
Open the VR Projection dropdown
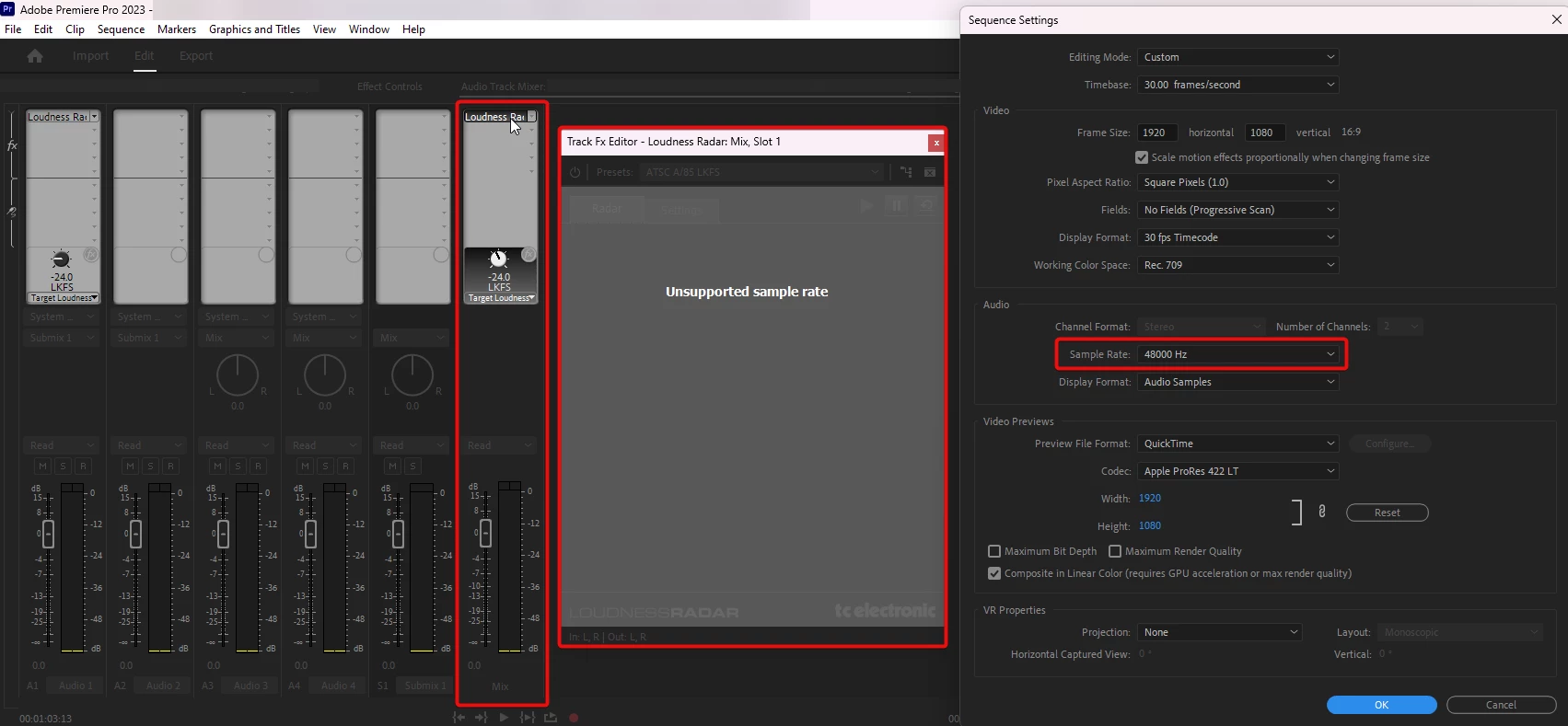[x=1219, y=632]
